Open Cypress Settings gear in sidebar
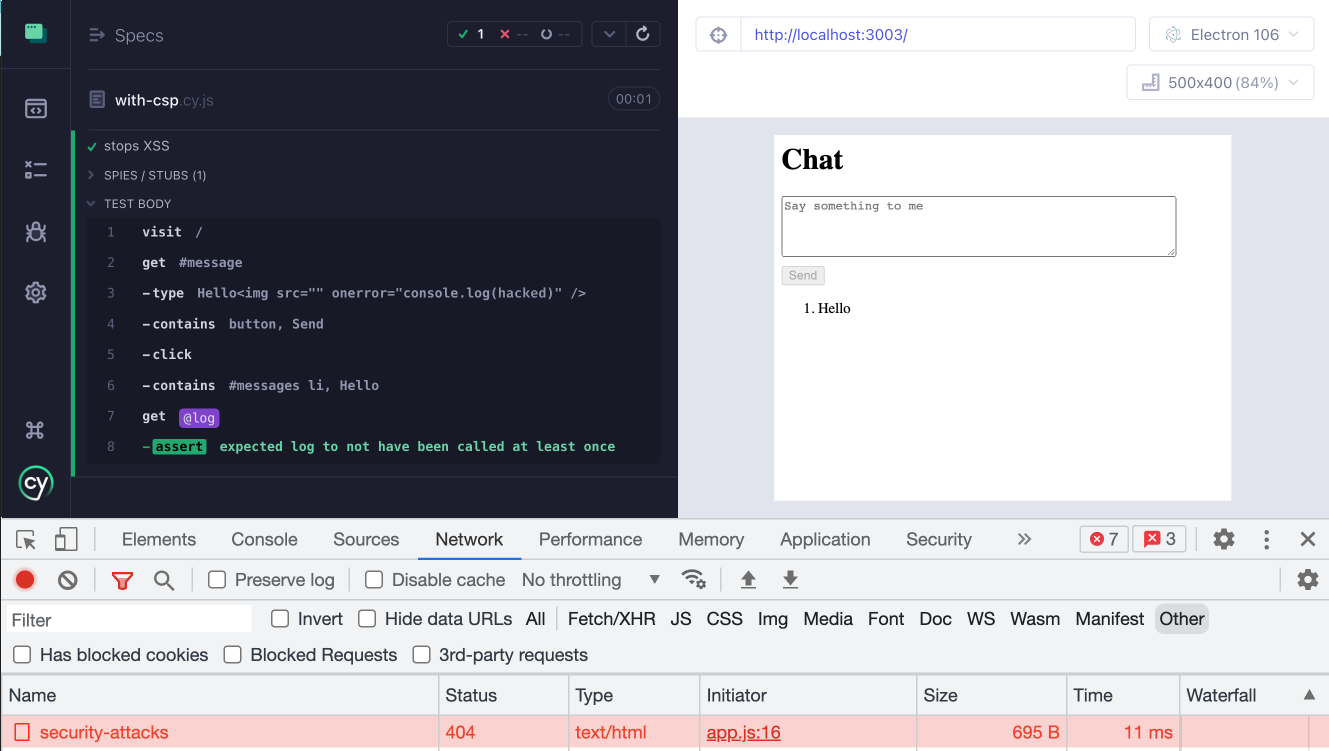 click(x=36, y=293)
